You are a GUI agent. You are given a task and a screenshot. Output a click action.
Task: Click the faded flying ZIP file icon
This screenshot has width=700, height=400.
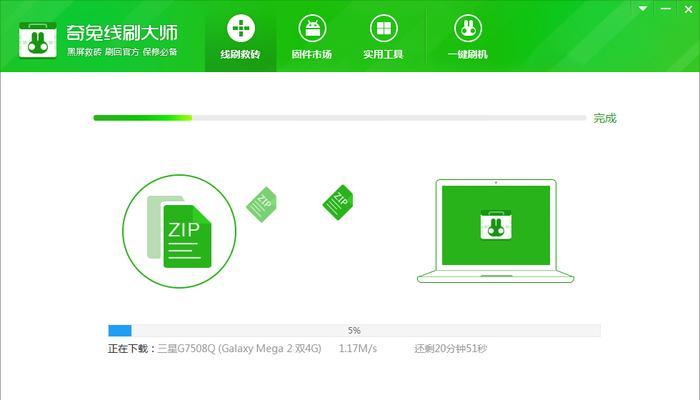point(262,204)
